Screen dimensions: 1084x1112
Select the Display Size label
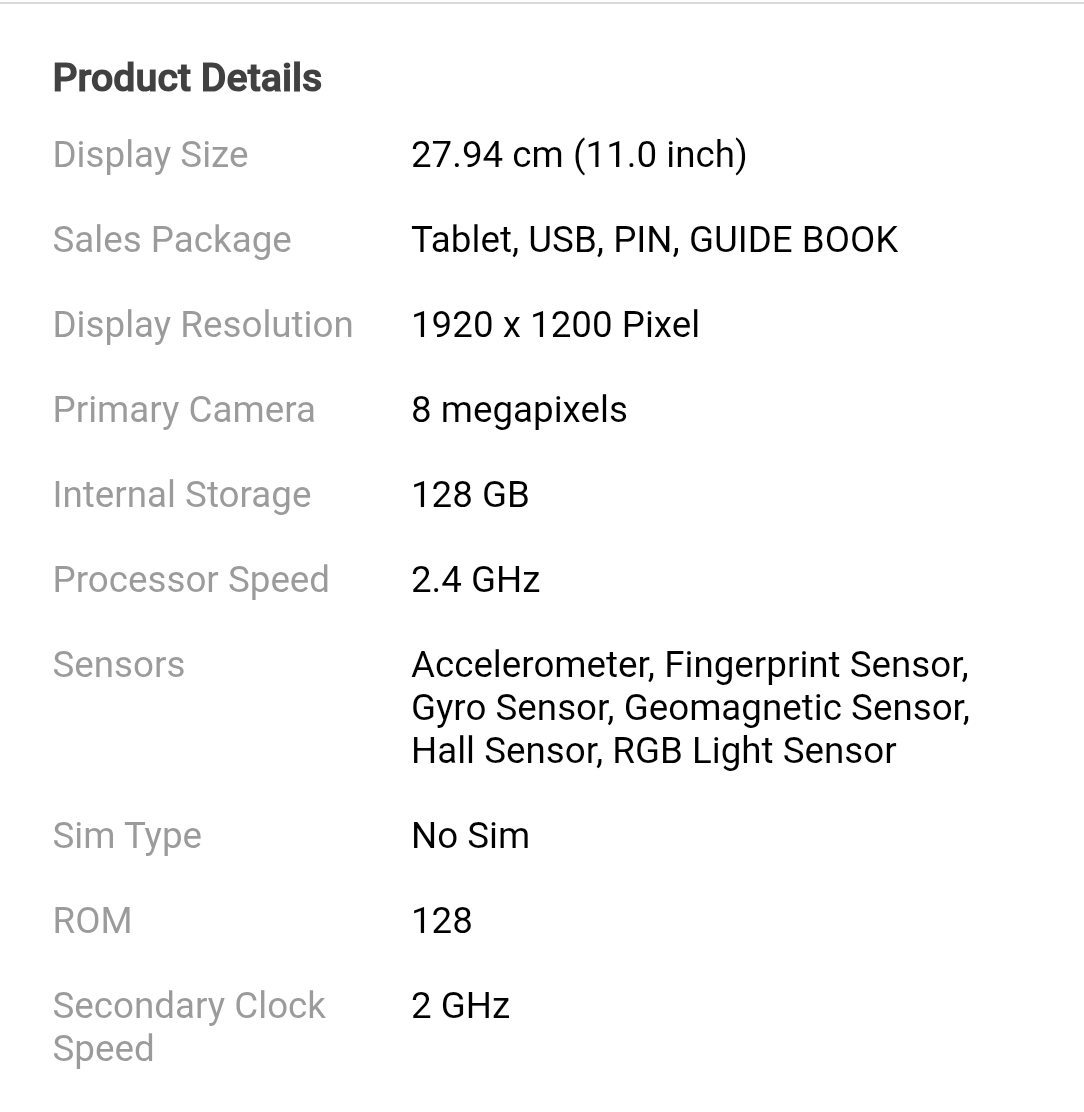150,155
